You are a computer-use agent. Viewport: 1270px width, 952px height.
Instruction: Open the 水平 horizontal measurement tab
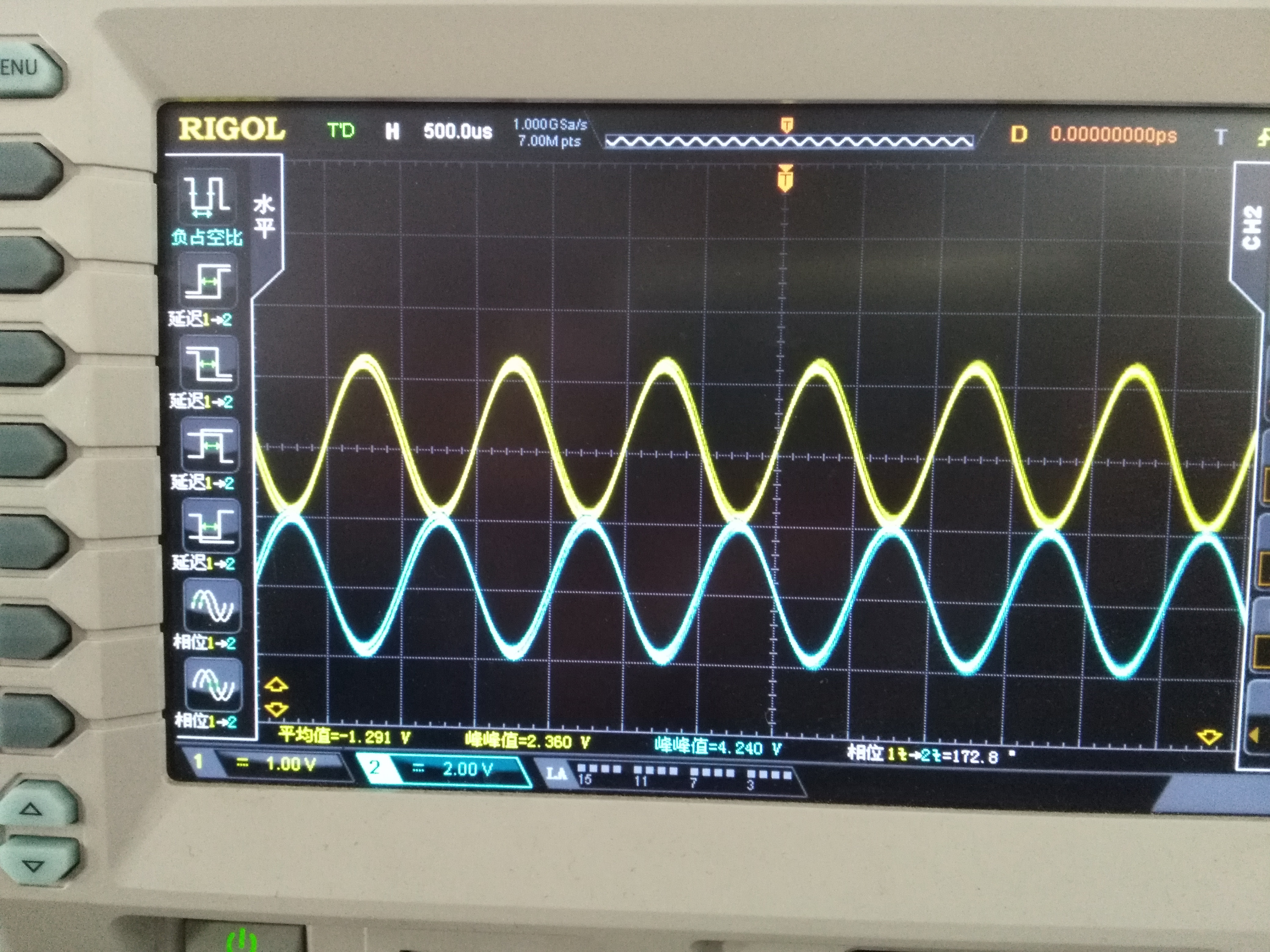pos(265,217)
